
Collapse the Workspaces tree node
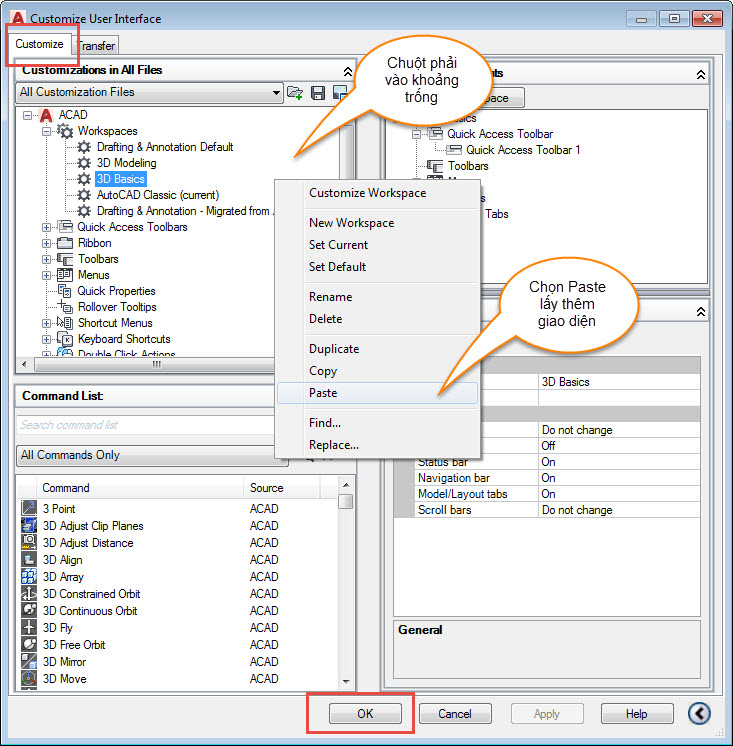click(x=47, y=131)
